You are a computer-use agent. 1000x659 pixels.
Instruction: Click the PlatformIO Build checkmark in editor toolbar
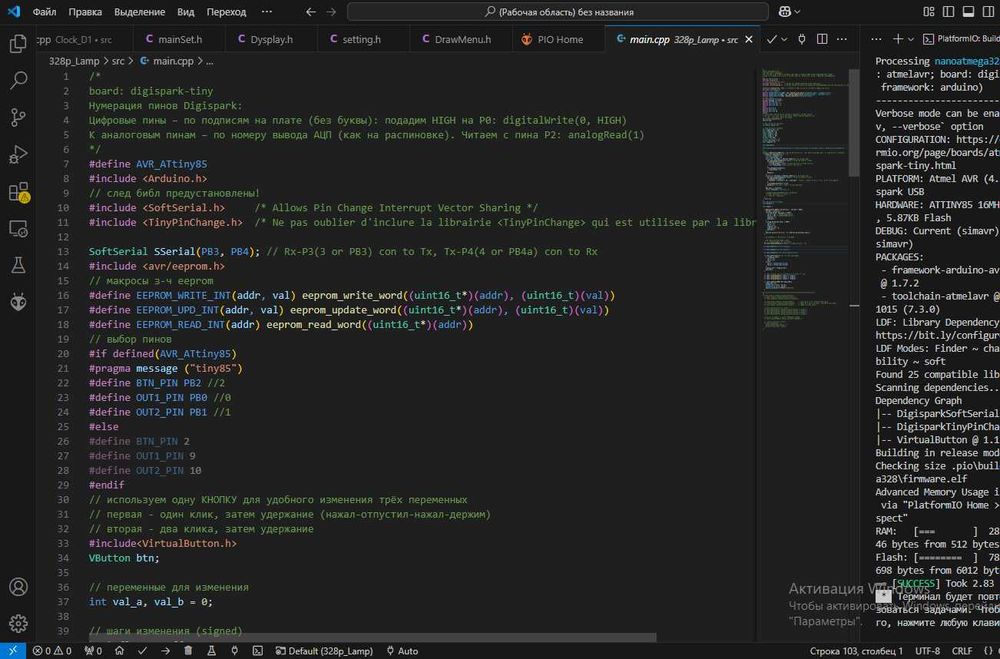click(x=772, y=39)
